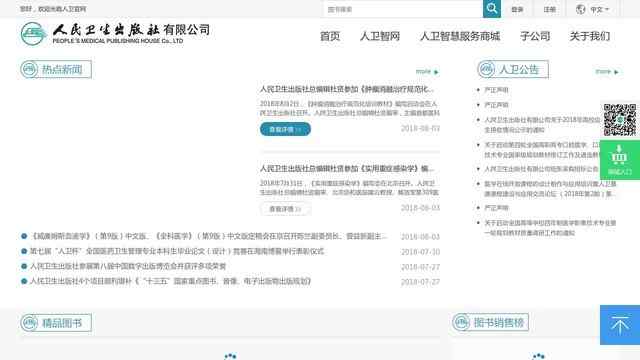Open first 严正声明 announcement
The height and width of the screenshot is (360, 640).
coord(496,90)
